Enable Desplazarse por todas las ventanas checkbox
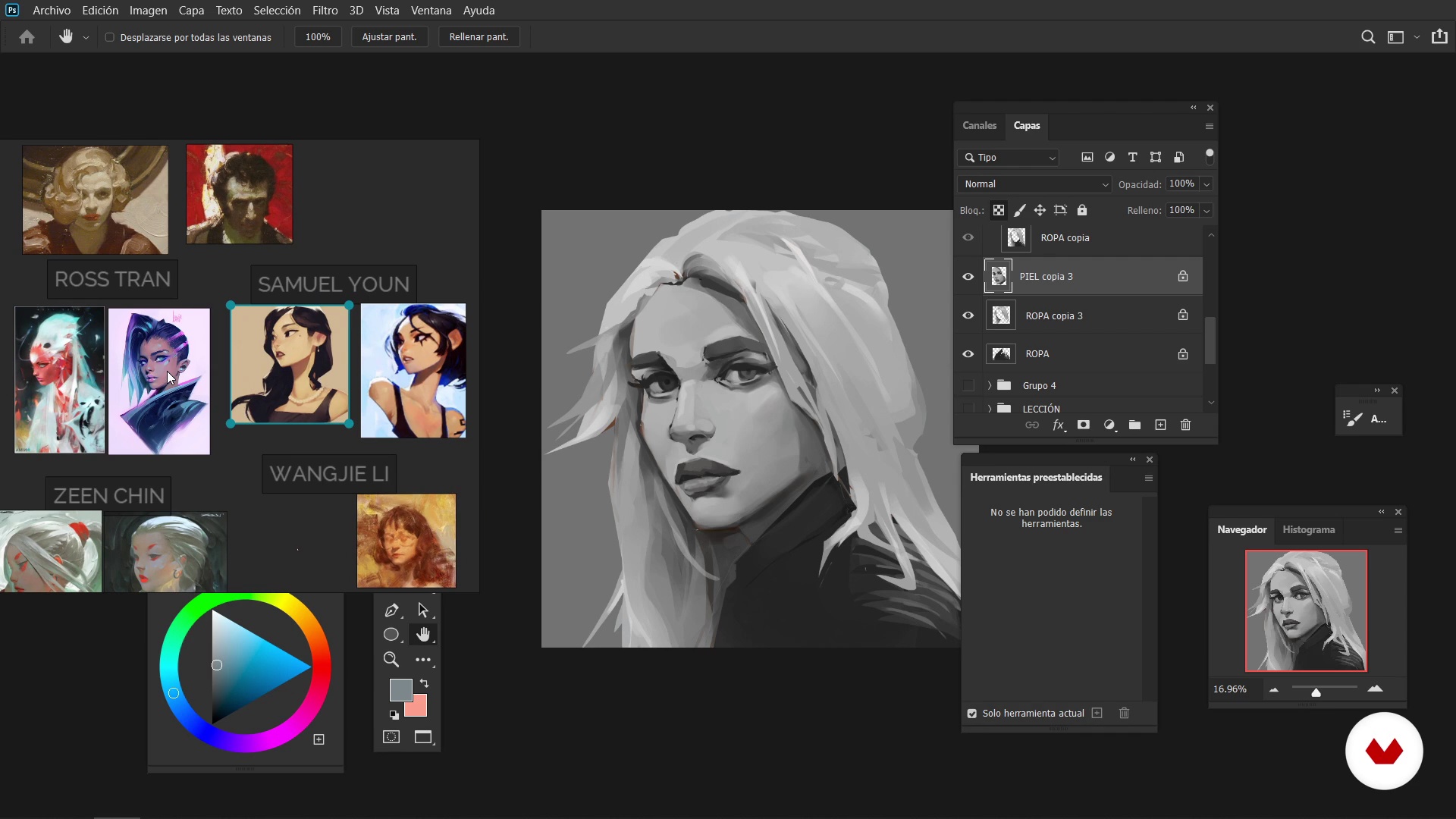Screen dimensions: 1456x819 tap(110, 37)
